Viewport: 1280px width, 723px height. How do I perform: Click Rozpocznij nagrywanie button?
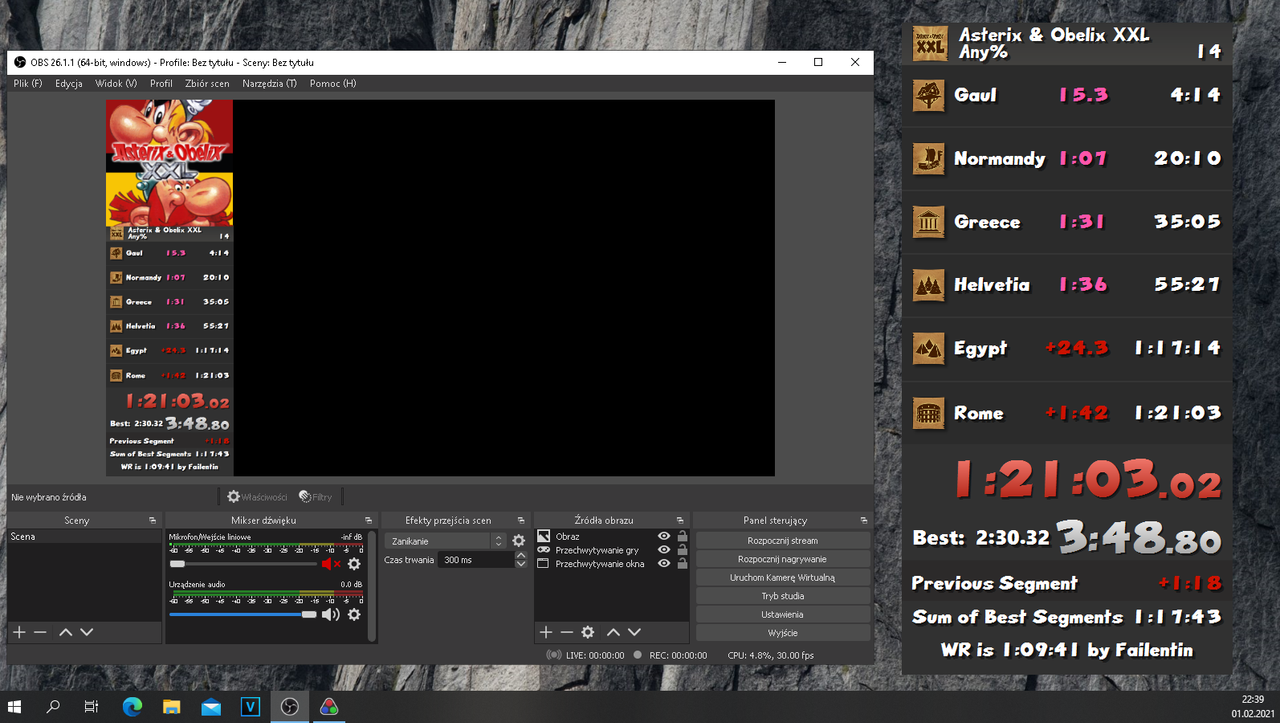click(783, 559)
